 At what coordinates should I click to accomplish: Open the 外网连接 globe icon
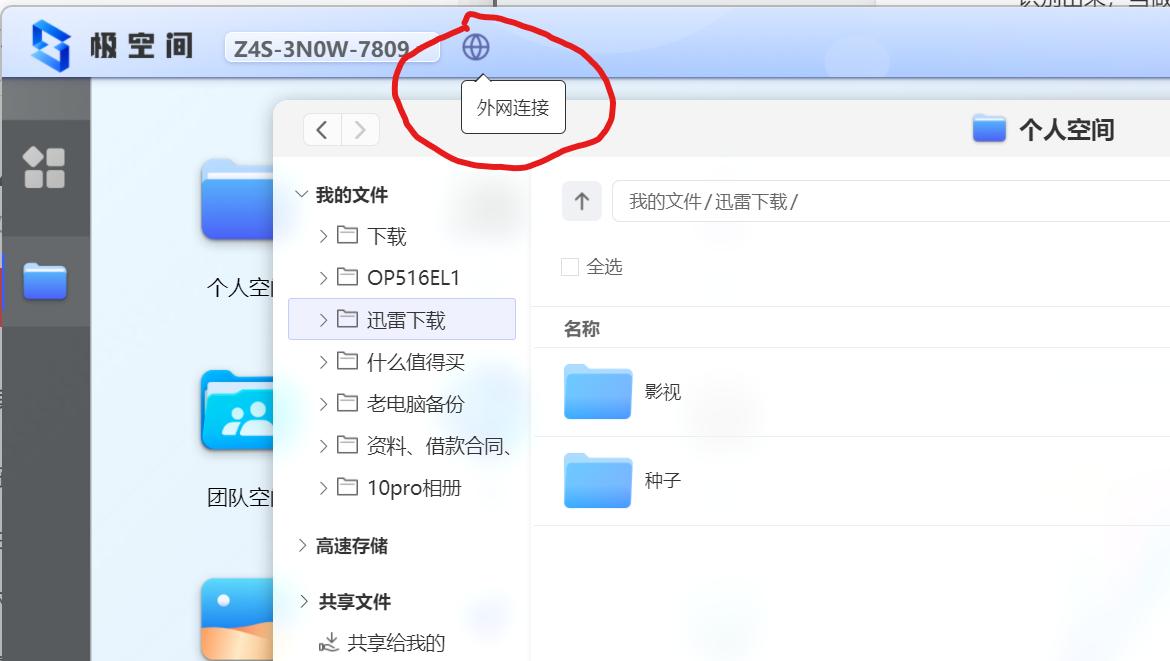click(x=476, y=47)
